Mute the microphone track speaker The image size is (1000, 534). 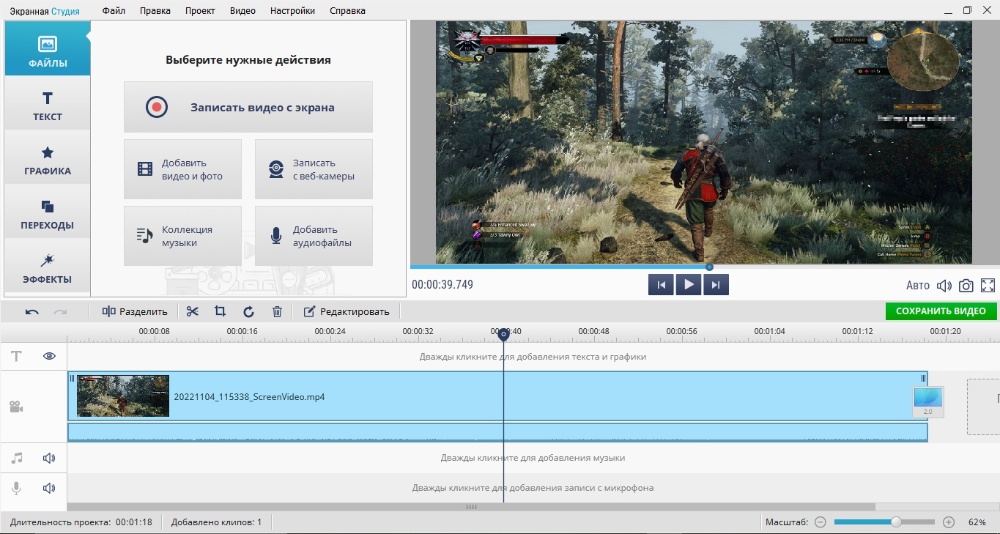(x=49, y=488)
